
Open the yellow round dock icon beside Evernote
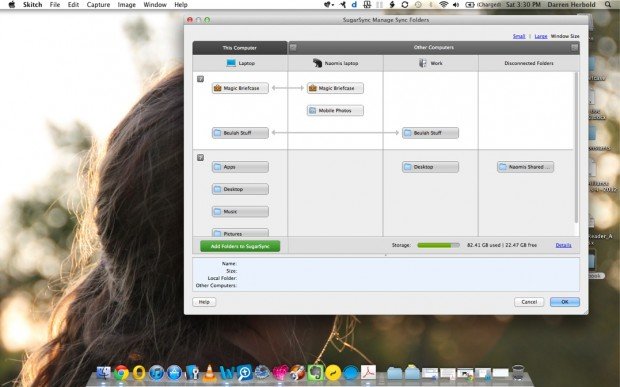tap(333, 373)
